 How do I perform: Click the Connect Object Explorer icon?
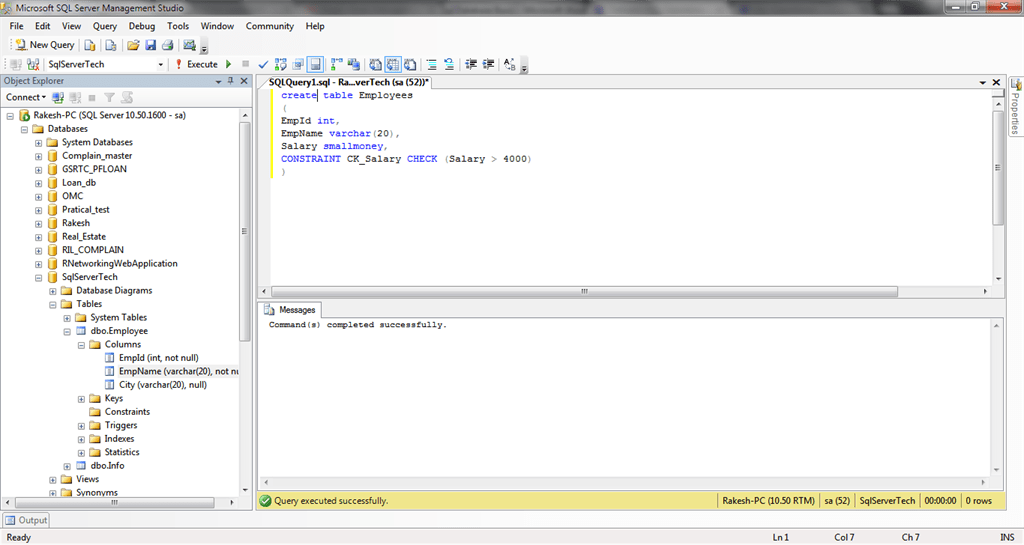point(58,97)
